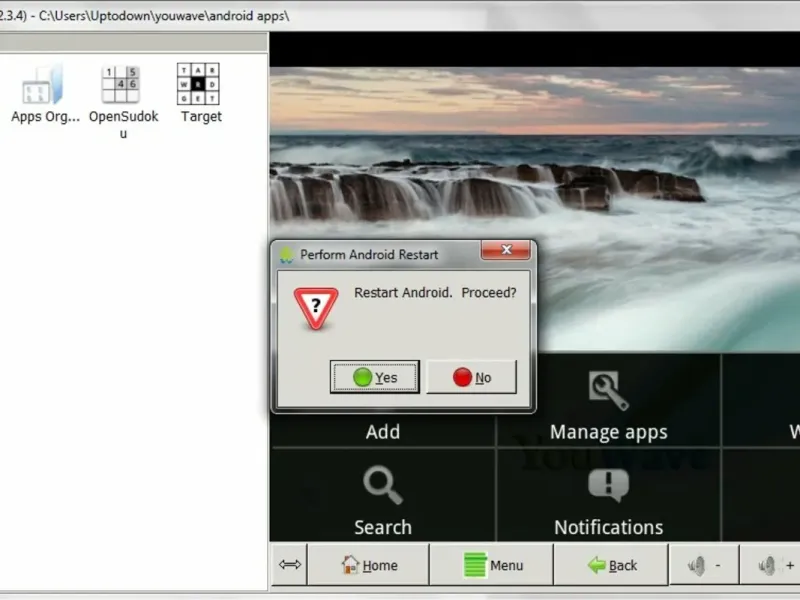800x600 pixels.
Task: Toggle panel with the double-arrow button
Action: (x=289, y=564)
